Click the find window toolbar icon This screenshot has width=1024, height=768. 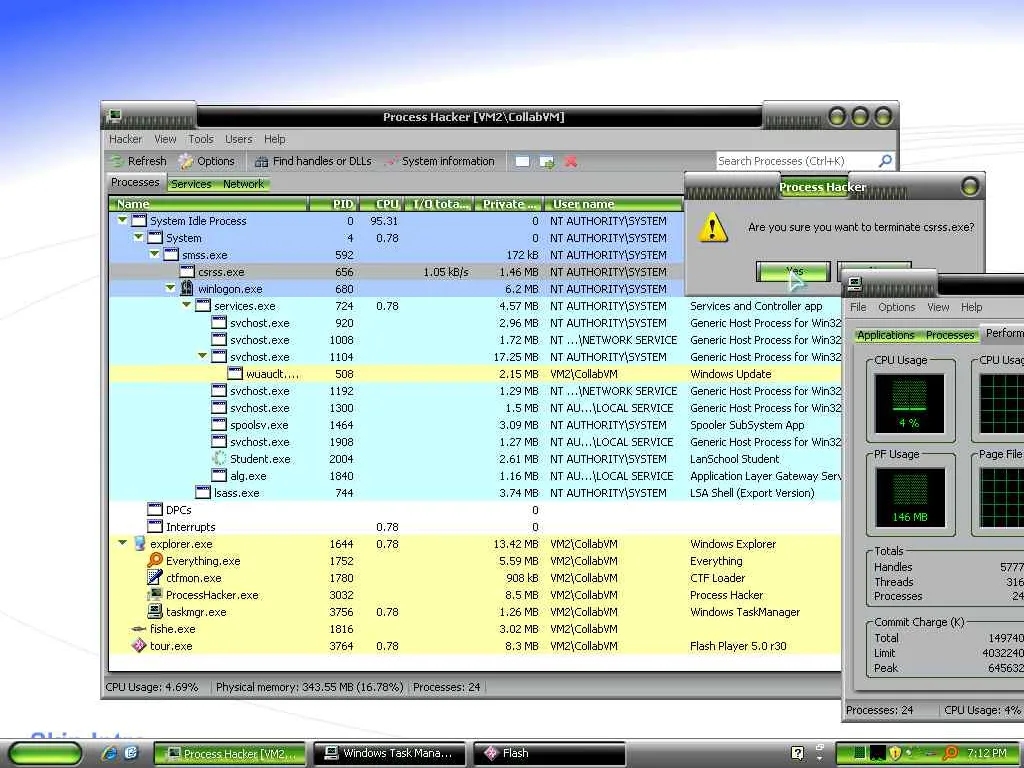pos(522,161)
